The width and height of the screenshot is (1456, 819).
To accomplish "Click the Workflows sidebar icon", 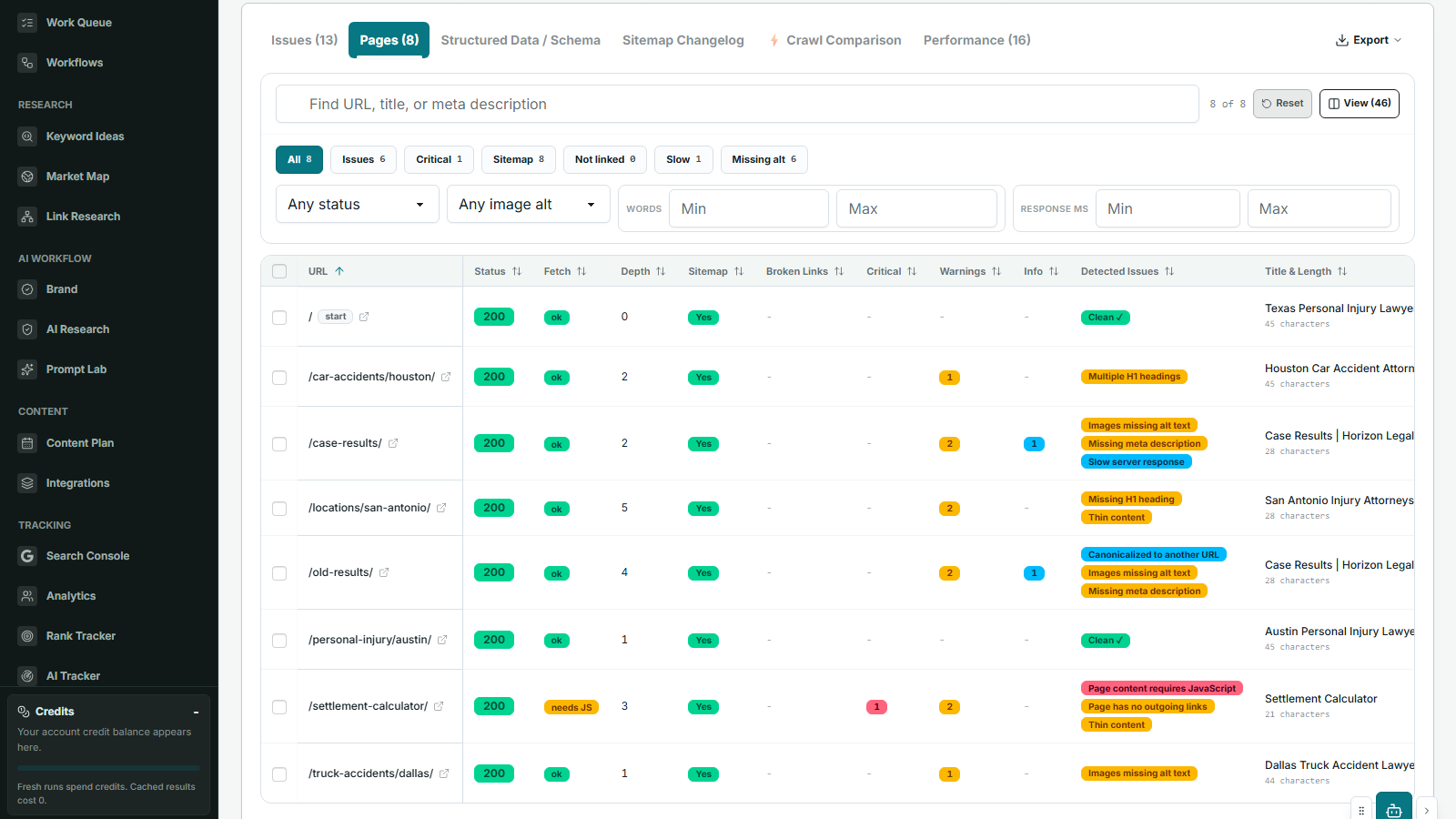I will (27, 63).
